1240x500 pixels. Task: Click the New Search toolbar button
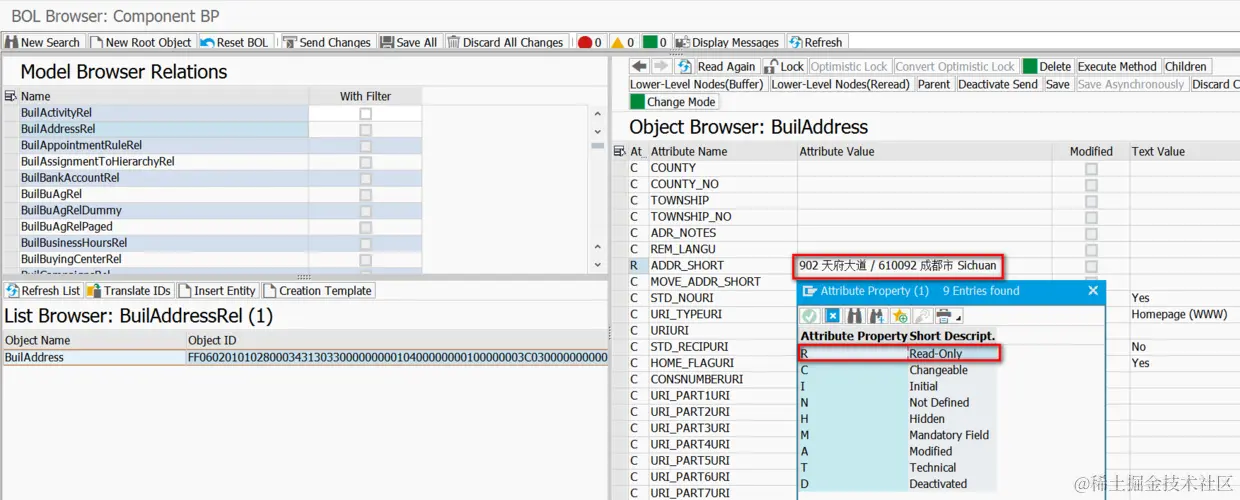click(x=43, y=42)
